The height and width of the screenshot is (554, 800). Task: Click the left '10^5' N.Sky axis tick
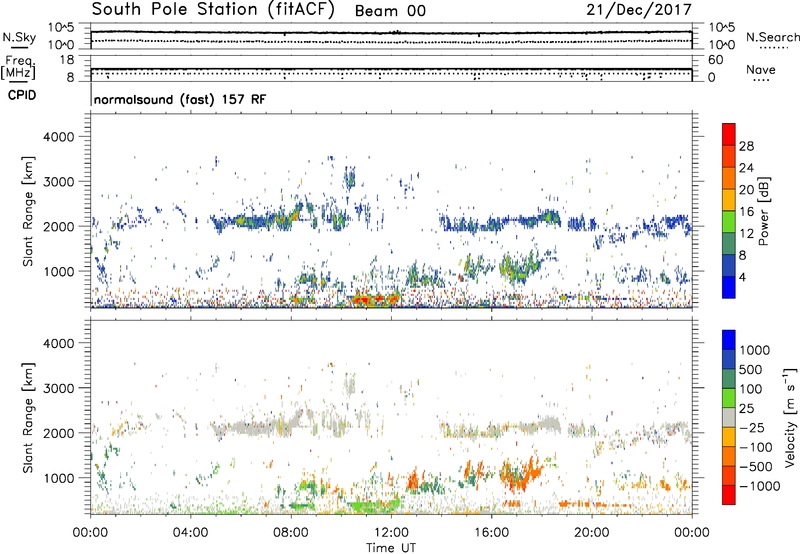61,27
